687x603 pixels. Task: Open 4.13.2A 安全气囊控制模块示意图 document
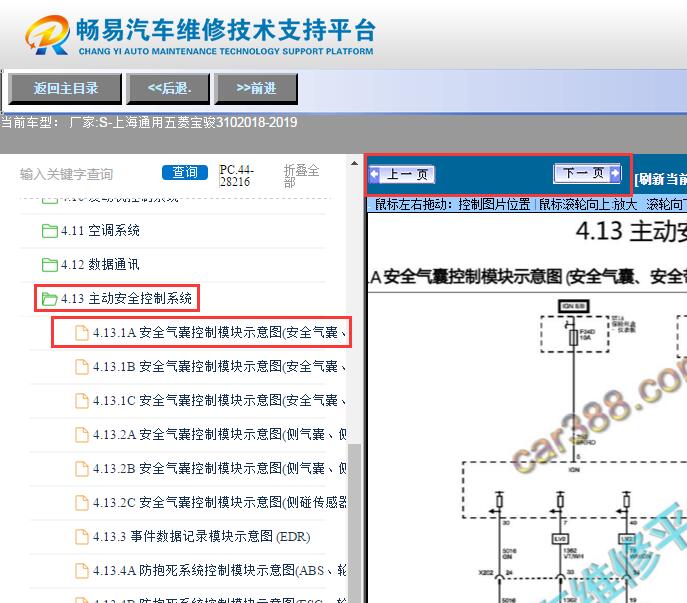coord(219,434)
